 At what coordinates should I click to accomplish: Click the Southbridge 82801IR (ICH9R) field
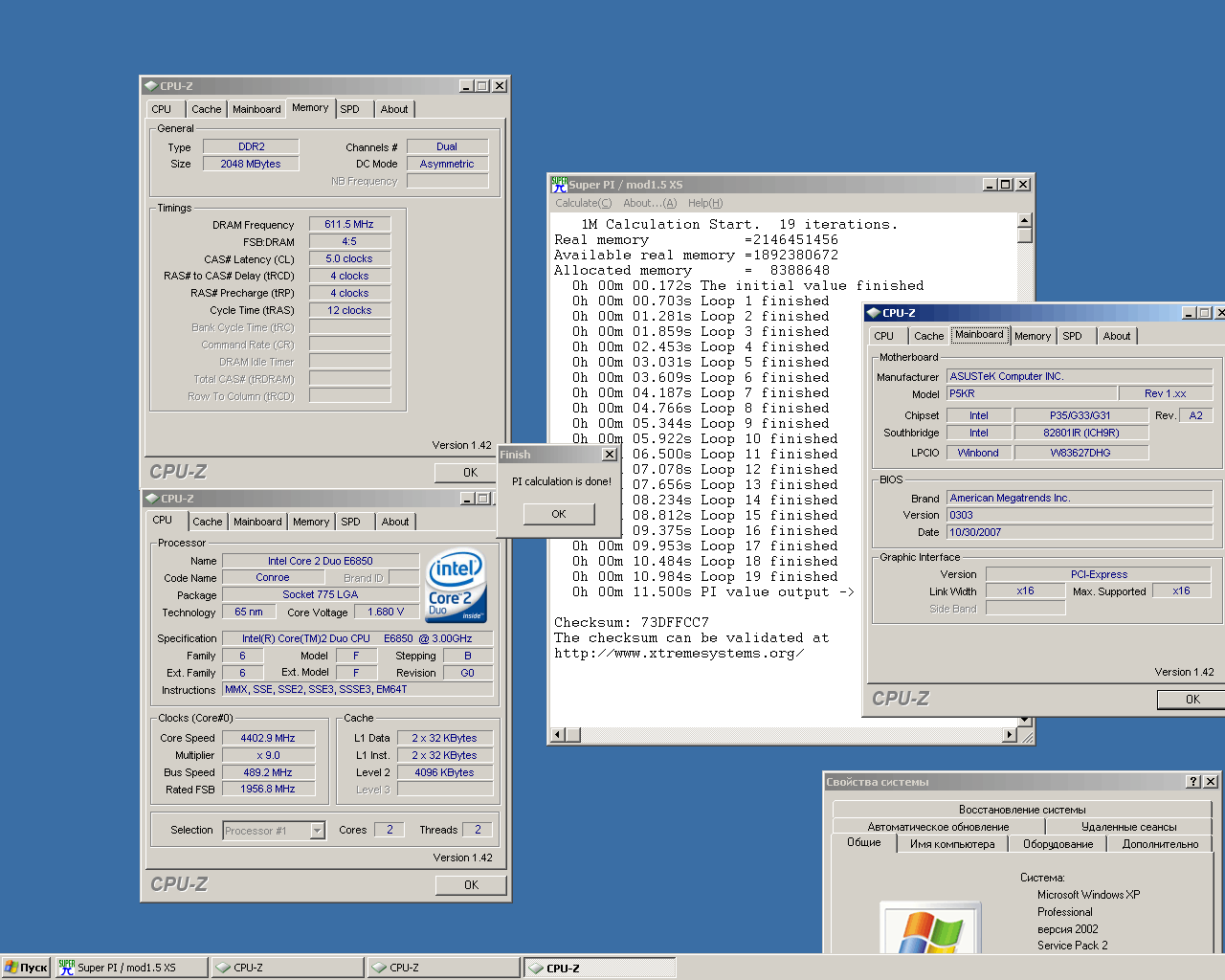(1081, 433)
